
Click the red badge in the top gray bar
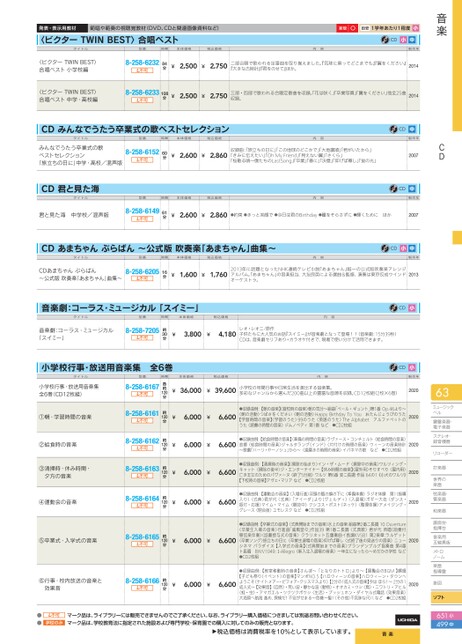pyautogui.click(x=347, y=28)
